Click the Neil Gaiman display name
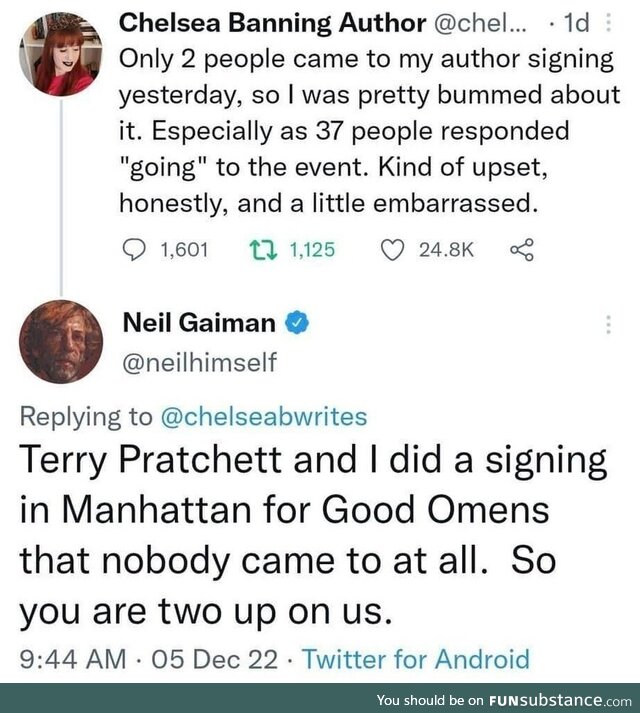This screenshot has width=640, height=713. 198,323
